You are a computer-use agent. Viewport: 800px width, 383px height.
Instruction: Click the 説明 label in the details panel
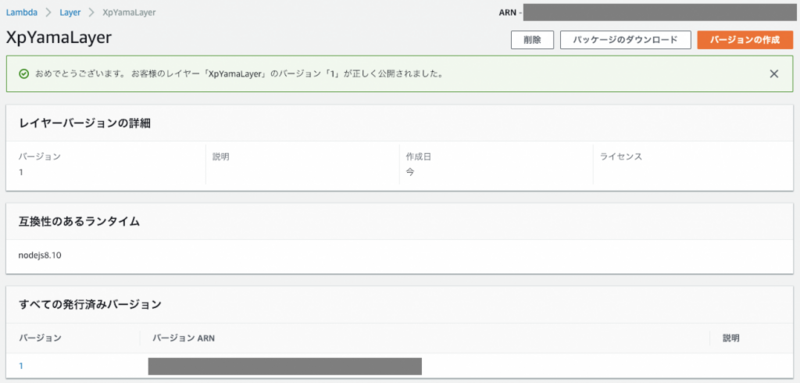click(221, 157)
